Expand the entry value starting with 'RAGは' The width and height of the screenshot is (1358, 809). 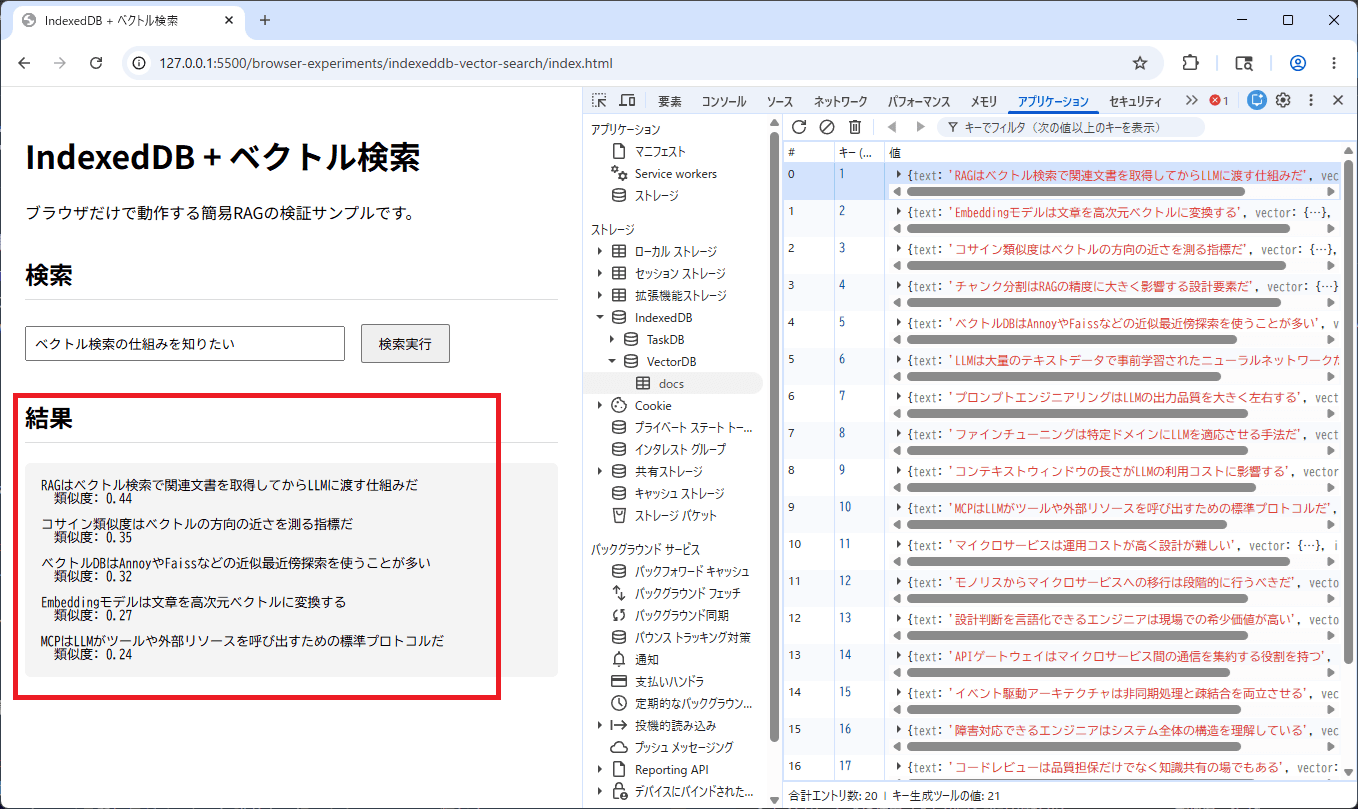point(899,174)
